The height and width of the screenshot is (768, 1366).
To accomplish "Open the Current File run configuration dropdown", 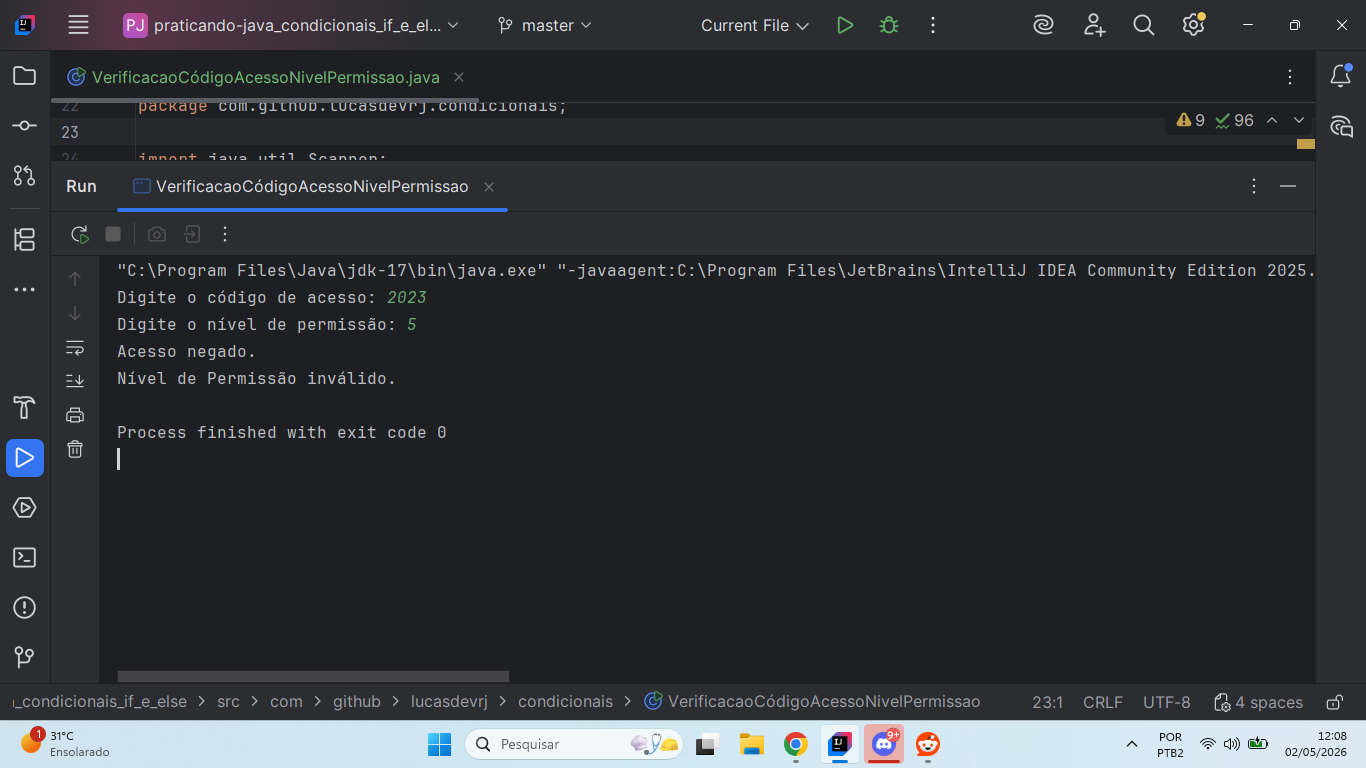I will click(x=755, y=25).
